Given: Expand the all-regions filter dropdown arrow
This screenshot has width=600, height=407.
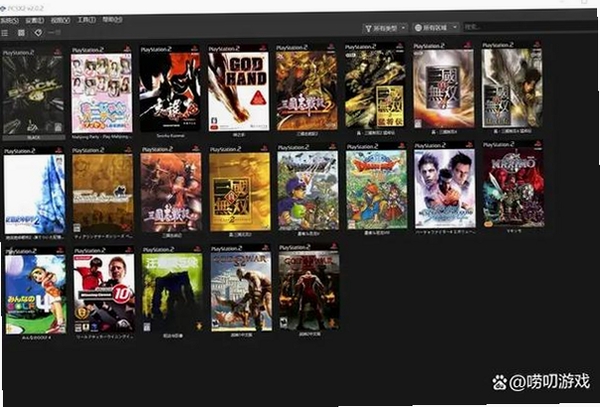Looking at the screenshot, I should [455, 27].
